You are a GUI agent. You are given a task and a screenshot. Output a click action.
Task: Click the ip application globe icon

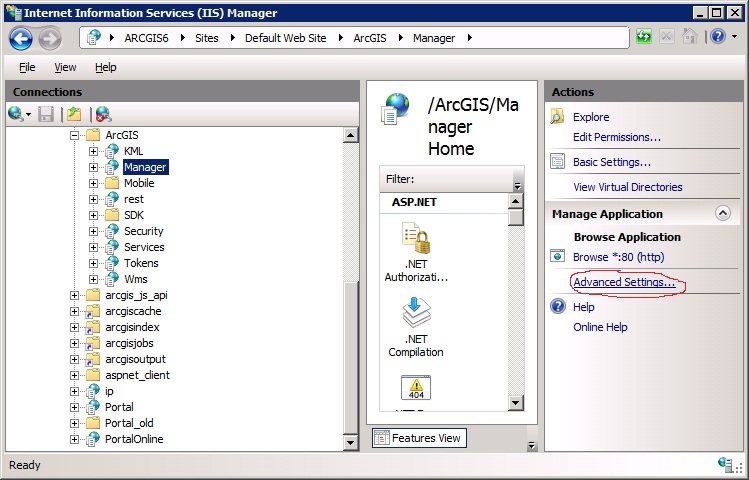(93, 391)
